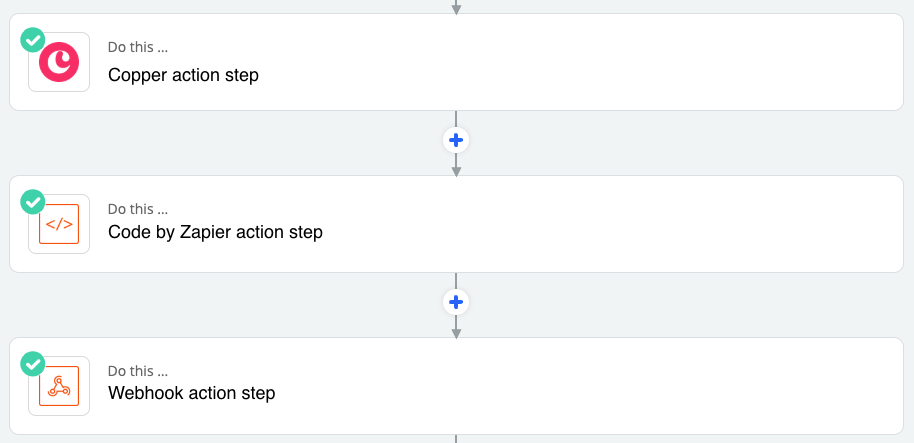Click the green checkmark badge on Copper step
Viewport: 914px width, 443px height.
(33, 40)
